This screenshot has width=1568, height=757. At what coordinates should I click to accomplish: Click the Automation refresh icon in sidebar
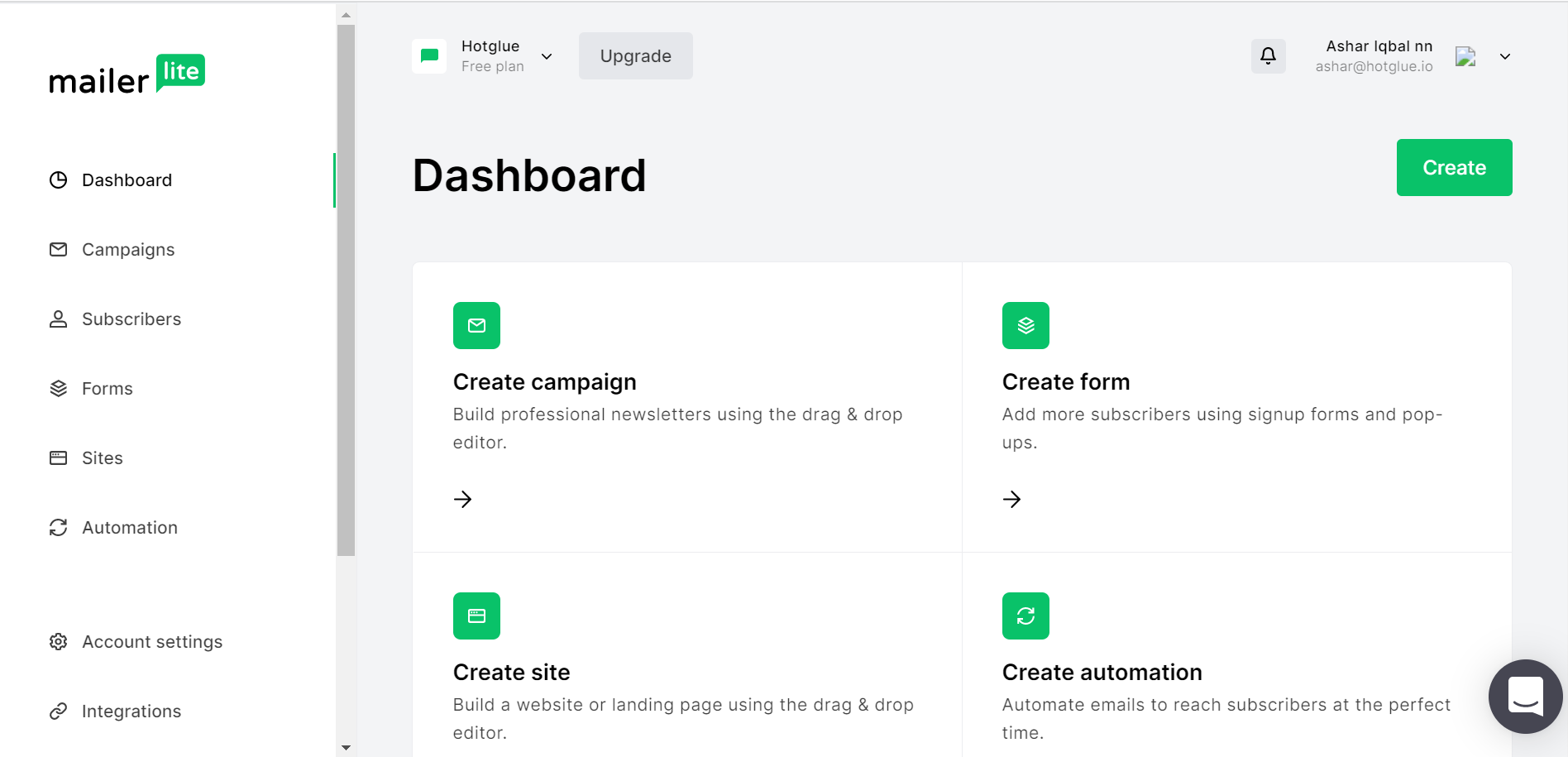58,527
